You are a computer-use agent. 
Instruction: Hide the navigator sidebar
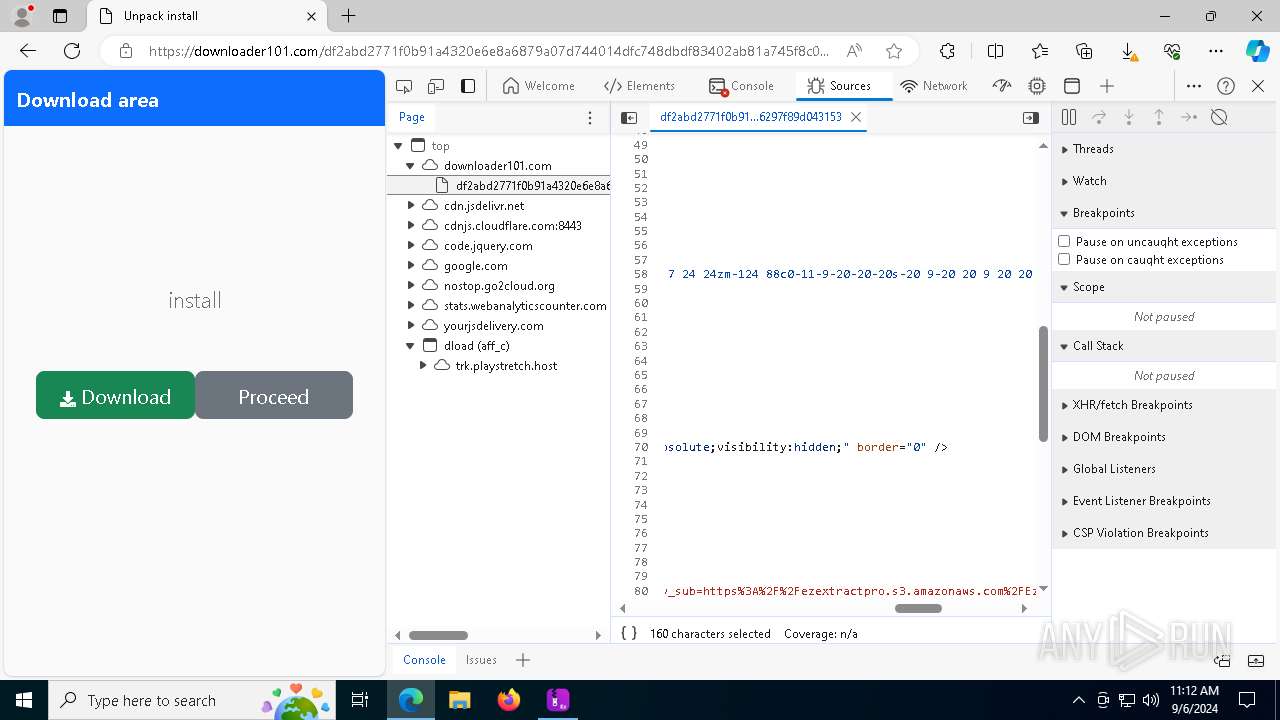(629, 117)
